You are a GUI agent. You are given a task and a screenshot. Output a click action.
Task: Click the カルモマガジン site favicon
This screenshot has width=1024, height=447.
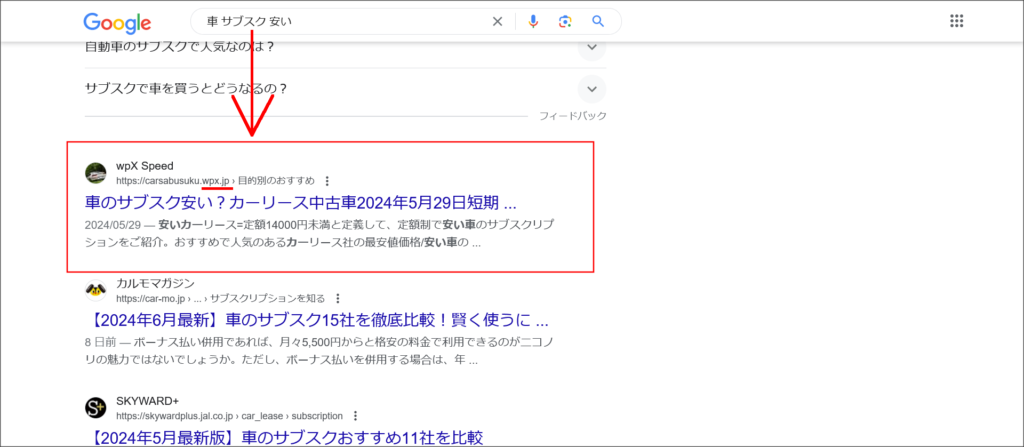(96, 290)
